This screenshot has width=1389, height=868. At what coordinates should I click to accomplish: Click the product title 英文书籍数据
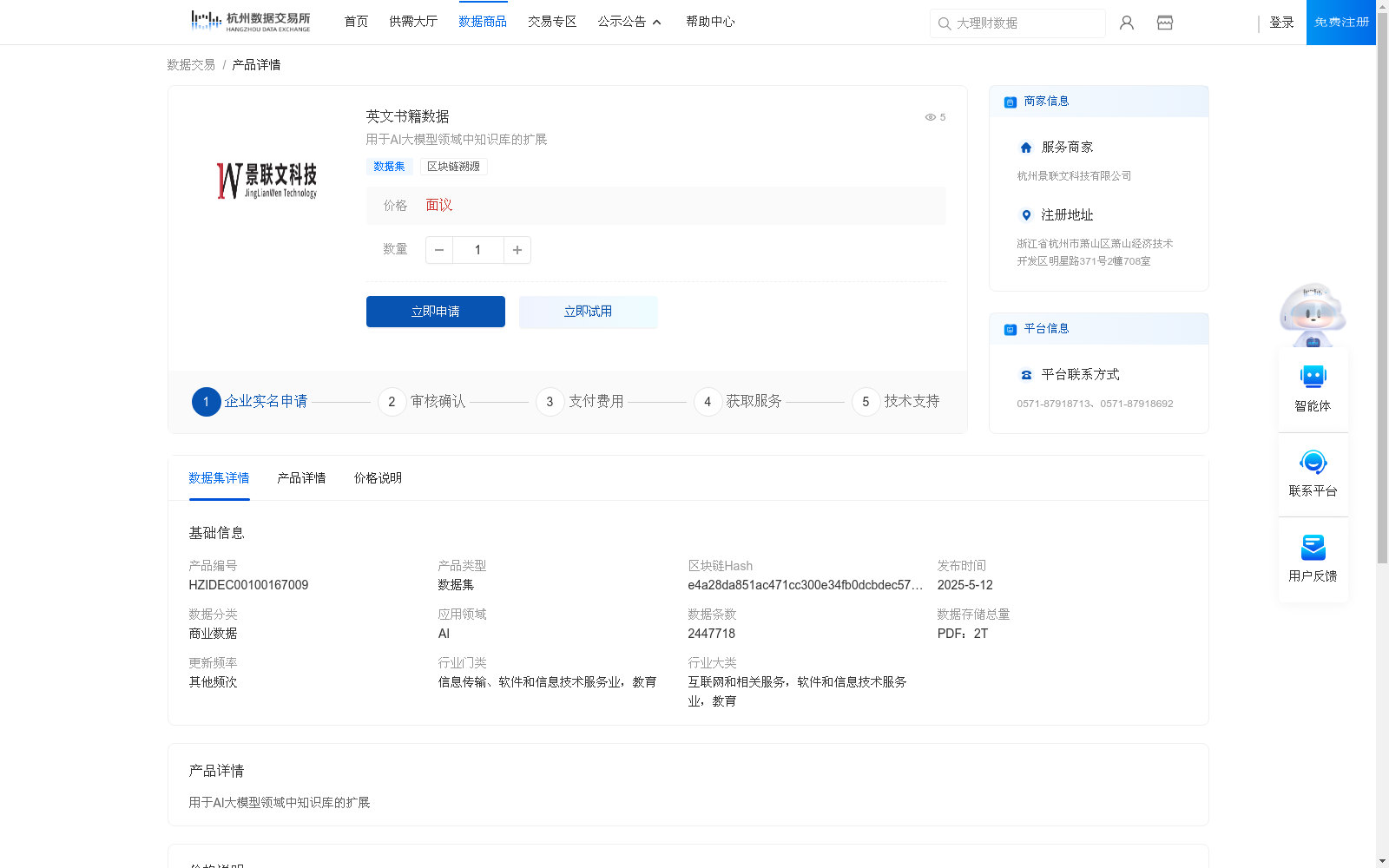[407, 116]
